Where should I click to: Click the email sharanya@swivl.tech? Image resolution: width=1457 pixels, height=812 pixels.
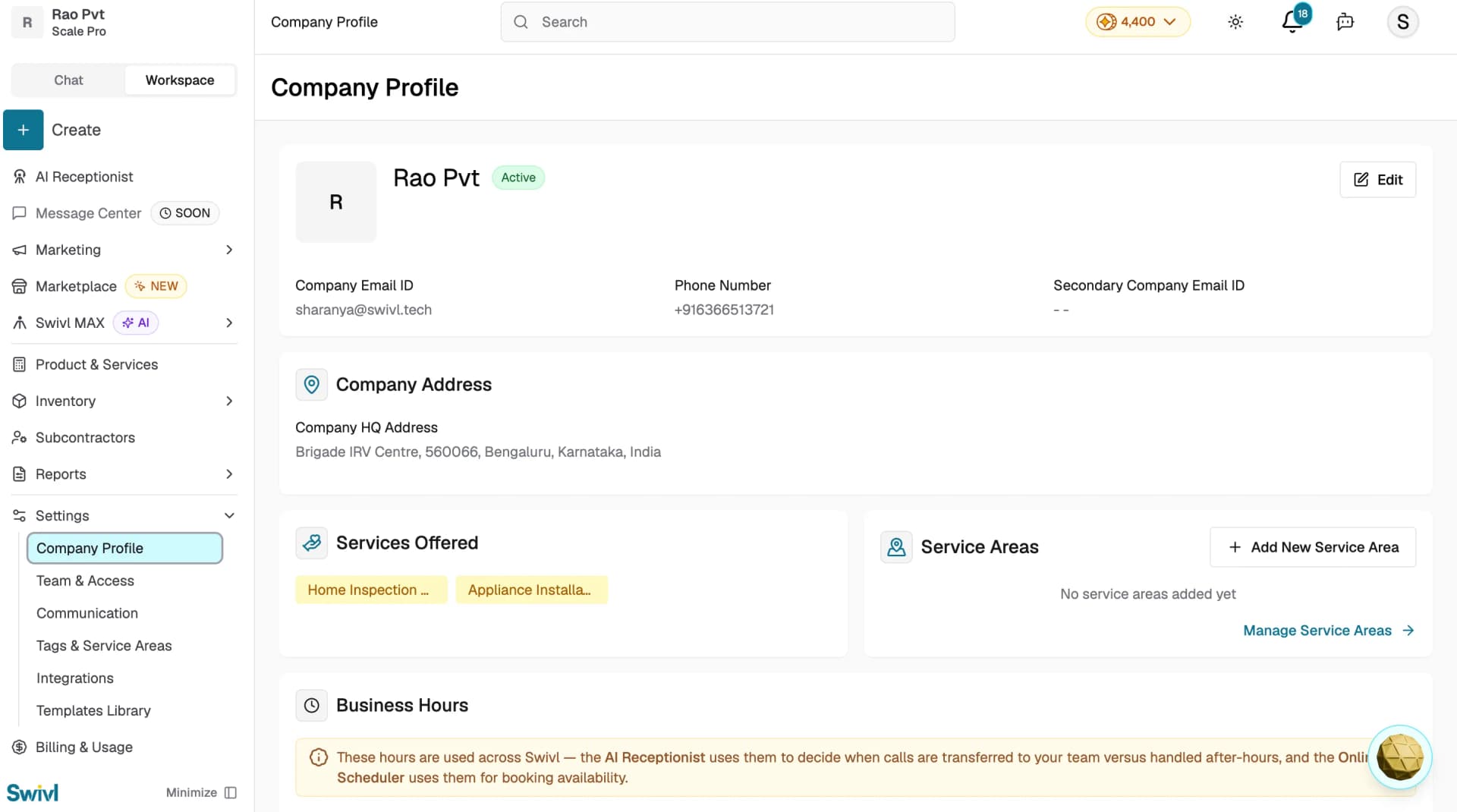(x=363, y=310)
